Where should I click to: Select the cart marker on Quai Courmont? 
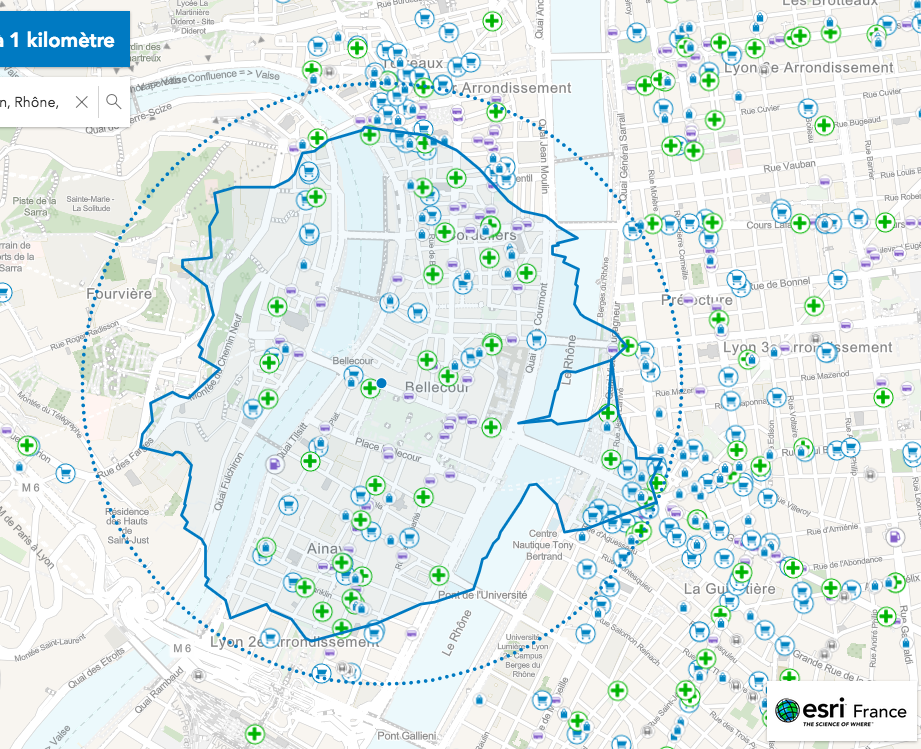point(536,339)
